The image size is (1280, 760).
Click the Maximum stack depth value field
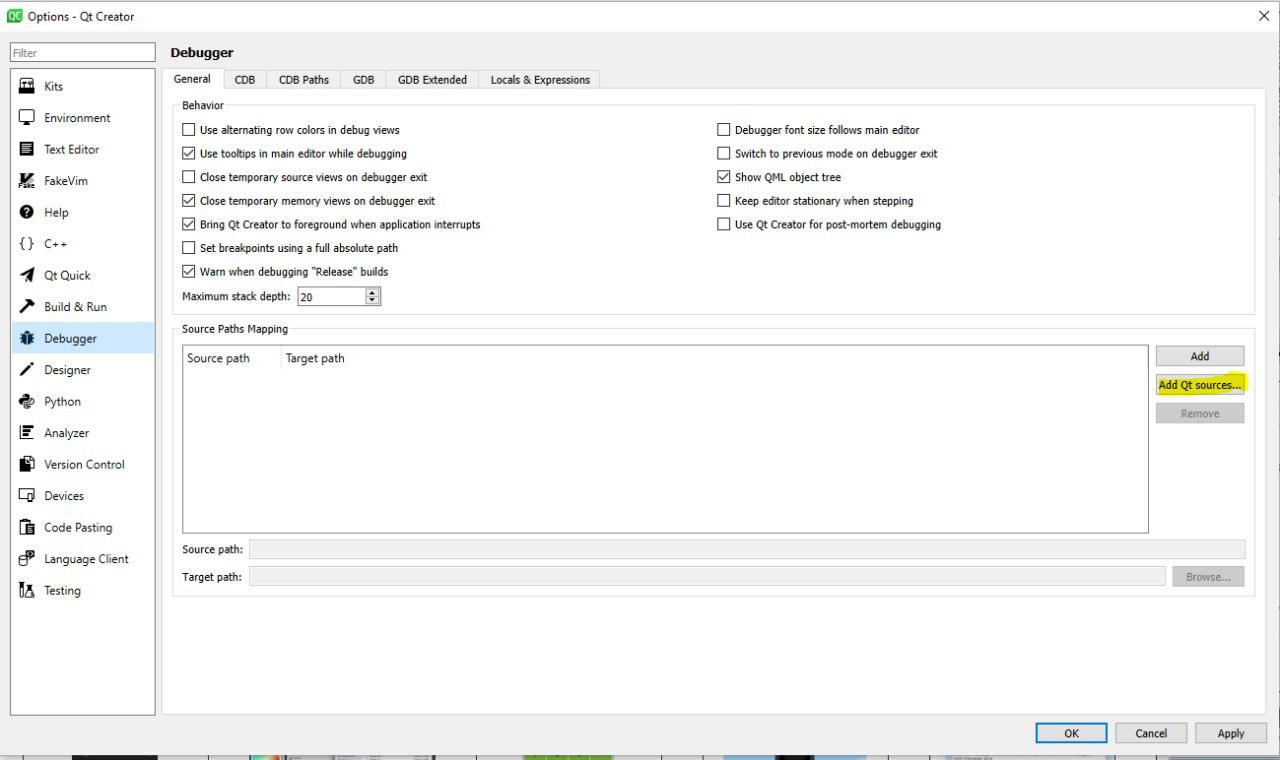(x=332, y=297)
